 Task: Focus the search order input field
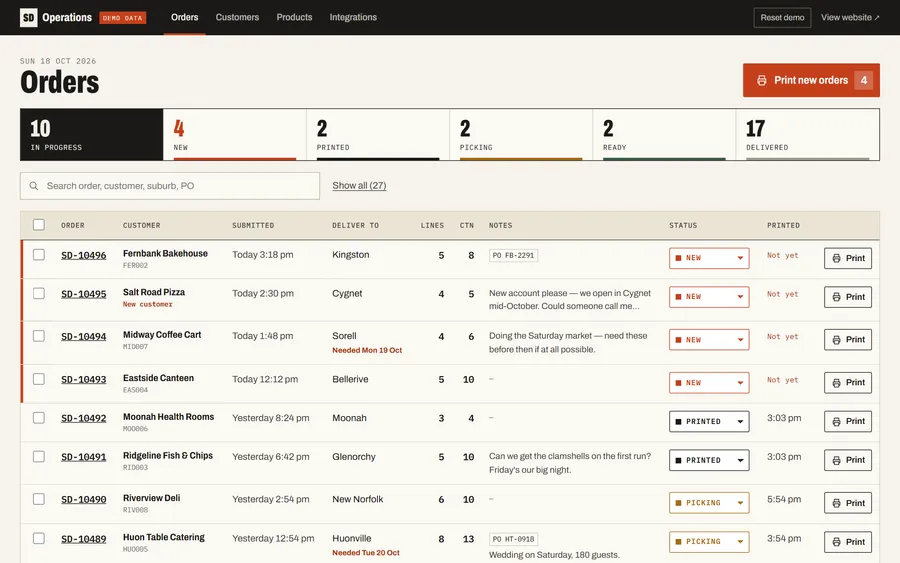(x=170, y=186)
